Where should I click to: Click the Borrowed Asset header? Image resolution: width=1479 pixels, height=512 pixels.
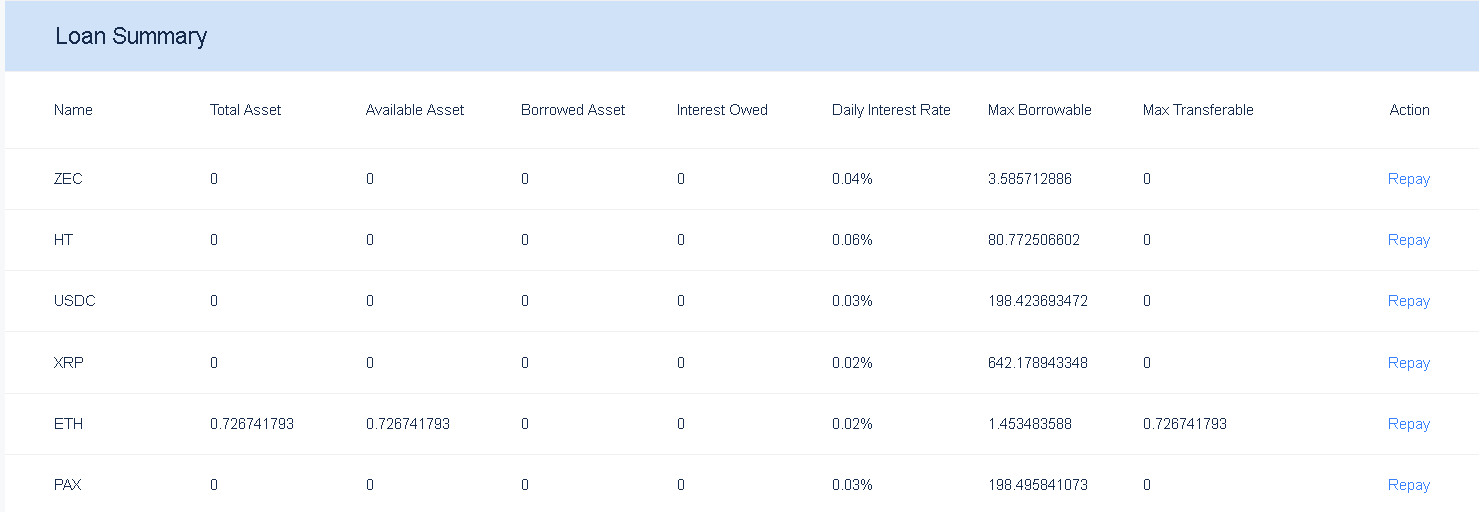click(573, 110)
